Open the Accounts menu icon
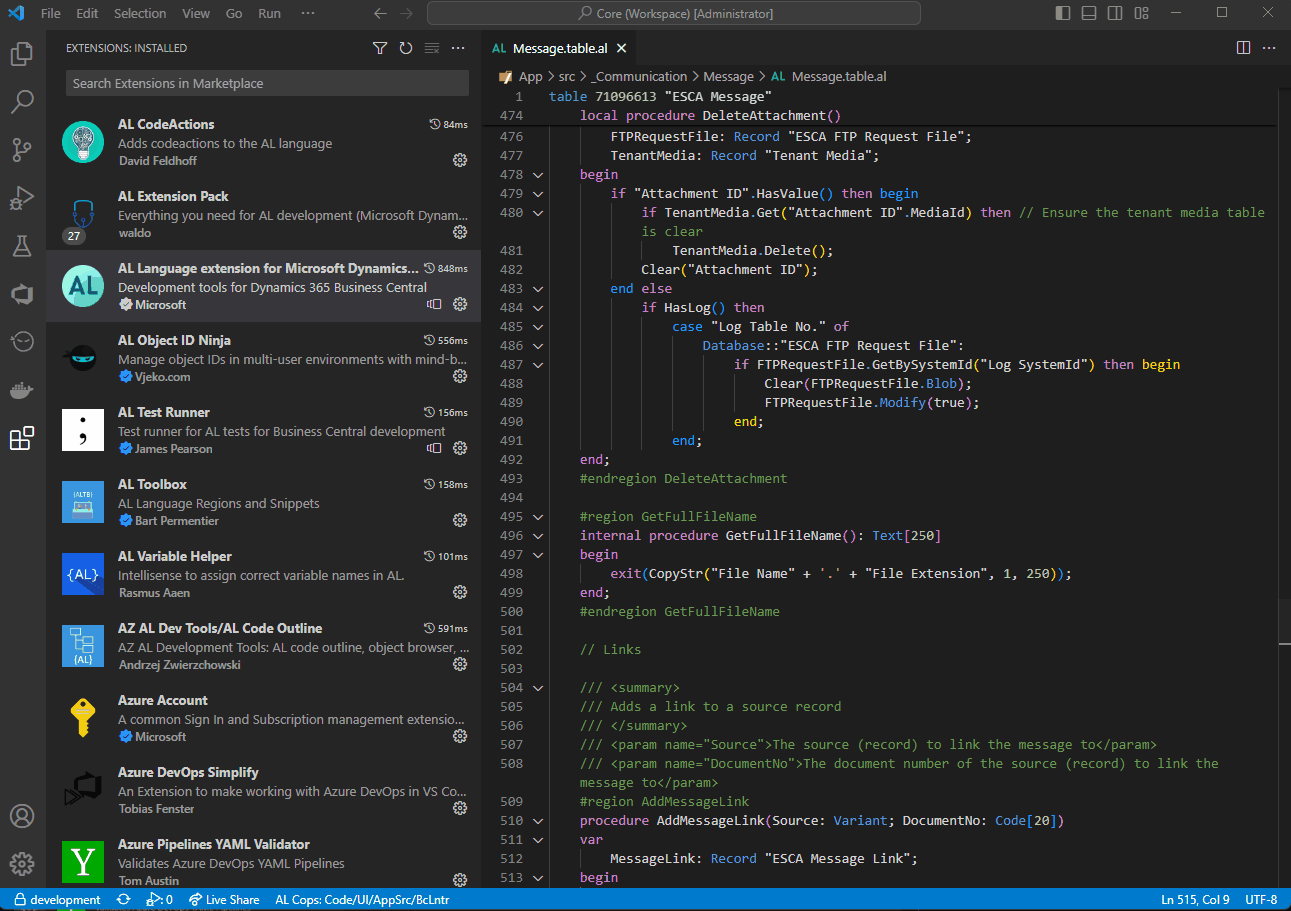The height and width of the screenshot is (911, 1291). (x=22, y=816)
